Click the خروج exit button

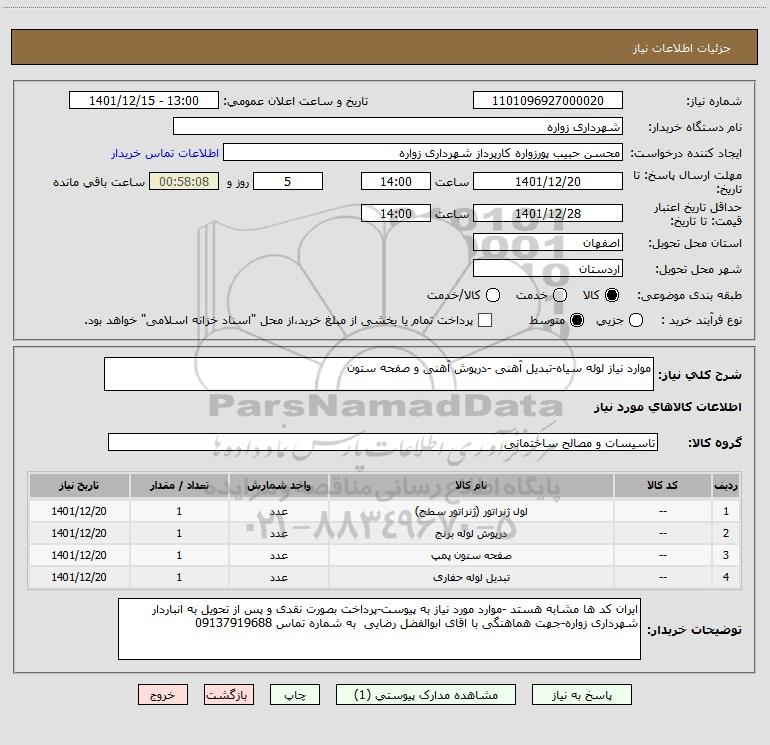(x=163, y=695)
